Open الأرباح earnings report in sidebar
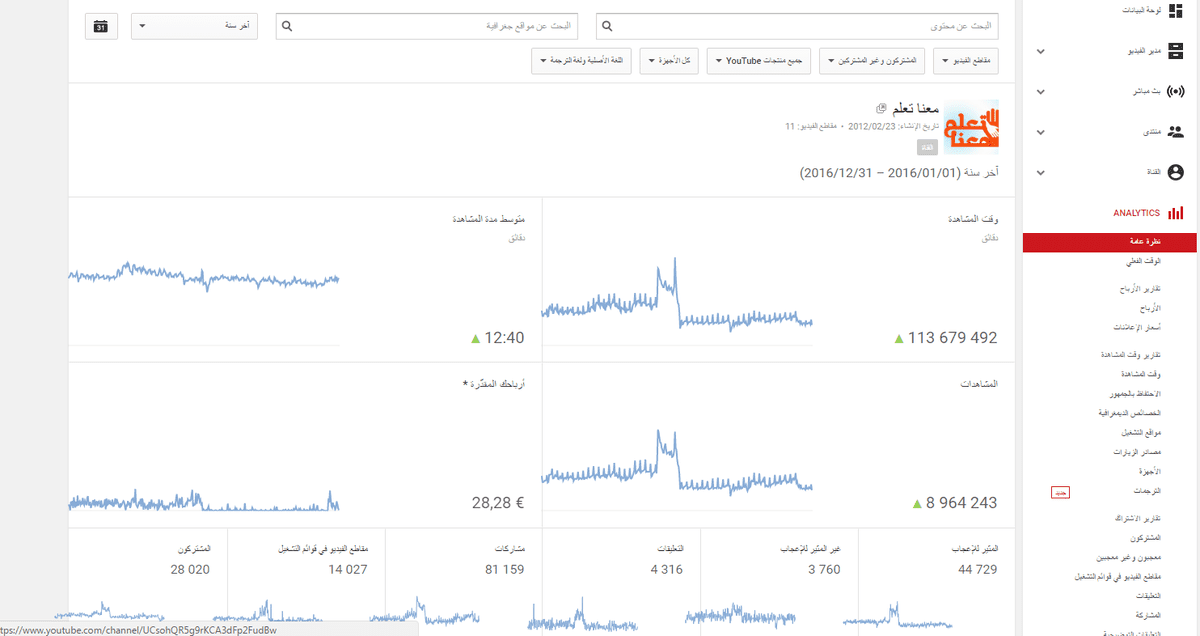 click(x=1150, y=308)
